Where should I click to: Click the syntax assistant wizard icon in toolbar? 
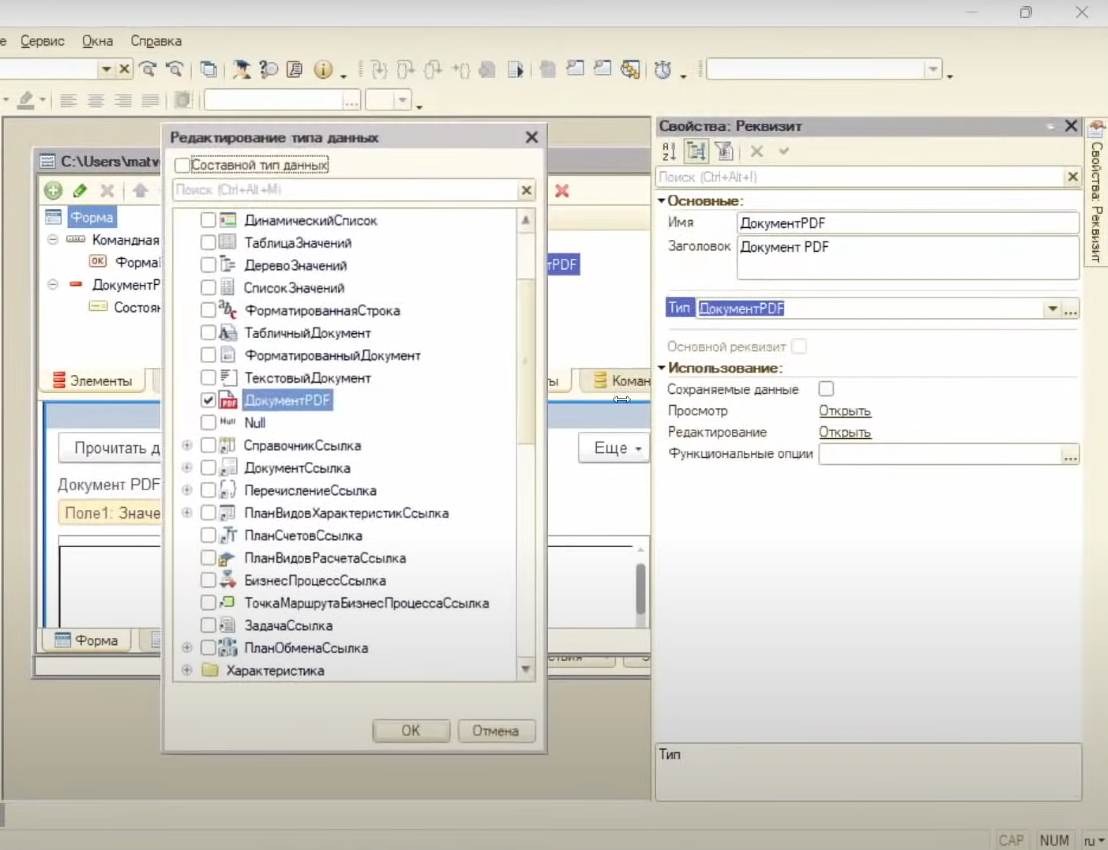[x=242, y=69]
